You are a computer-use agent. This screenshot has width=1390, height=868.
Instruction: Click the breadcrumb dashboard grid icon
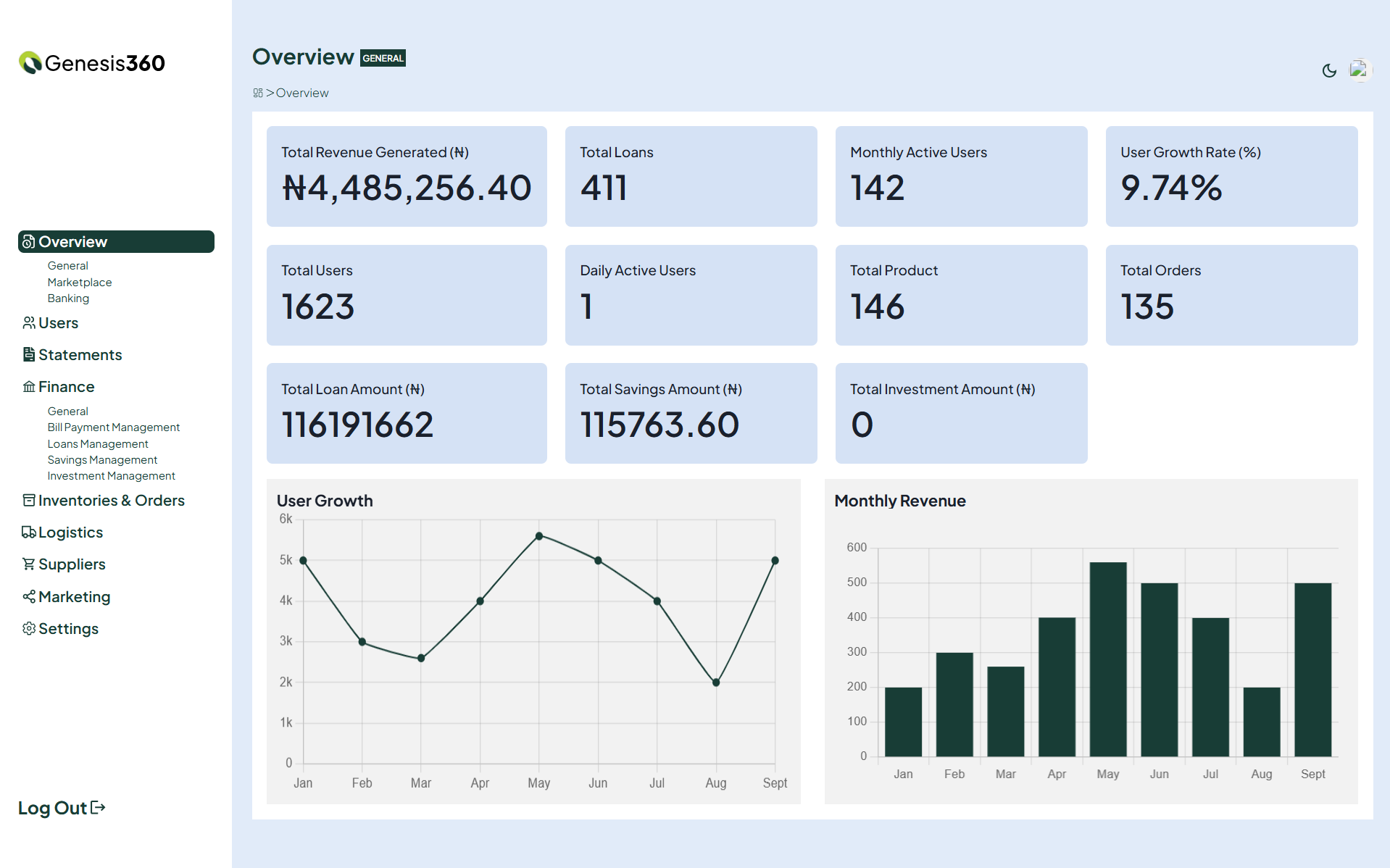click(x=258, y=93)
